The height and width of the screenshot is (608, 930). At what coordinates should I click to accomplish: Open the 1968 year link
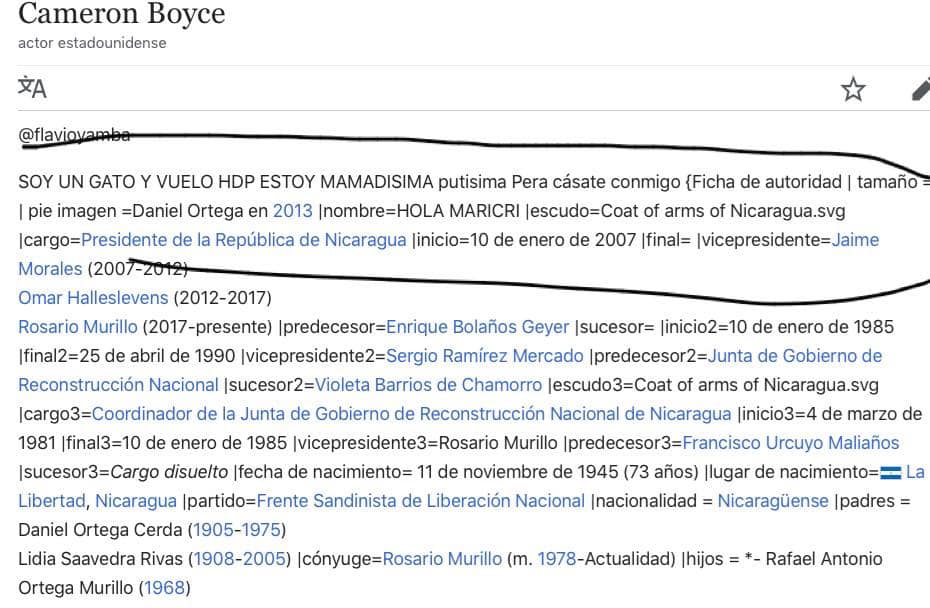pyautogui.click(x=164, y=588)
